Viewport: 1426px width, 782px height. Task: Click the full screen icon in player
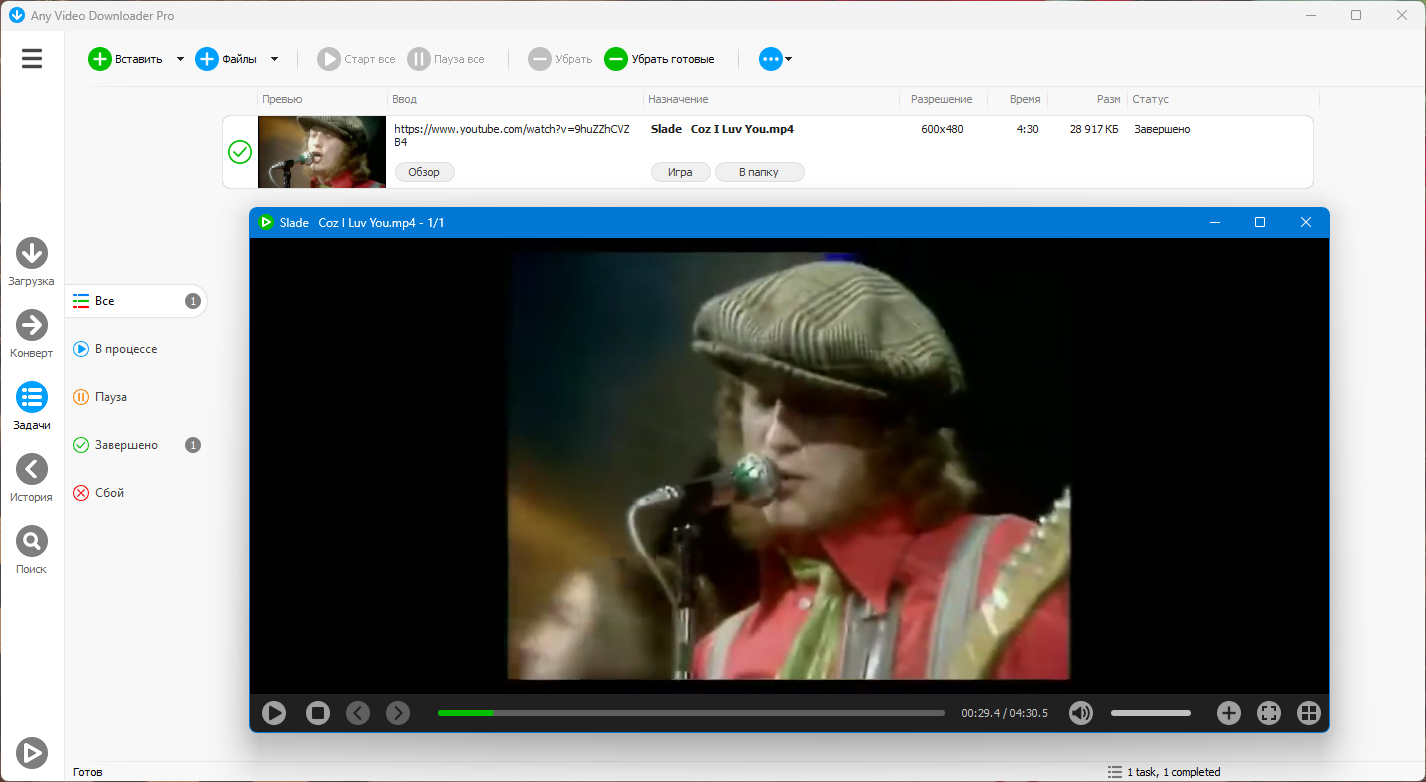pyautogui.click(x=1269, y=713)
